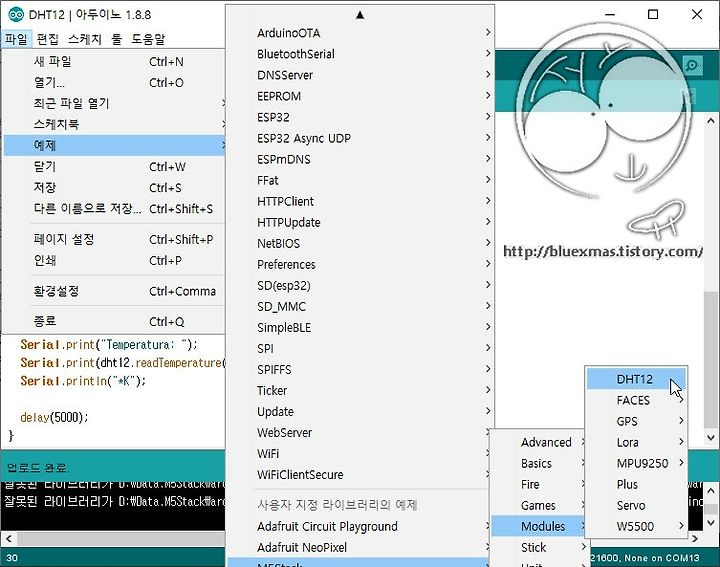Select SD_MMC examples entry

pos(360,306)
